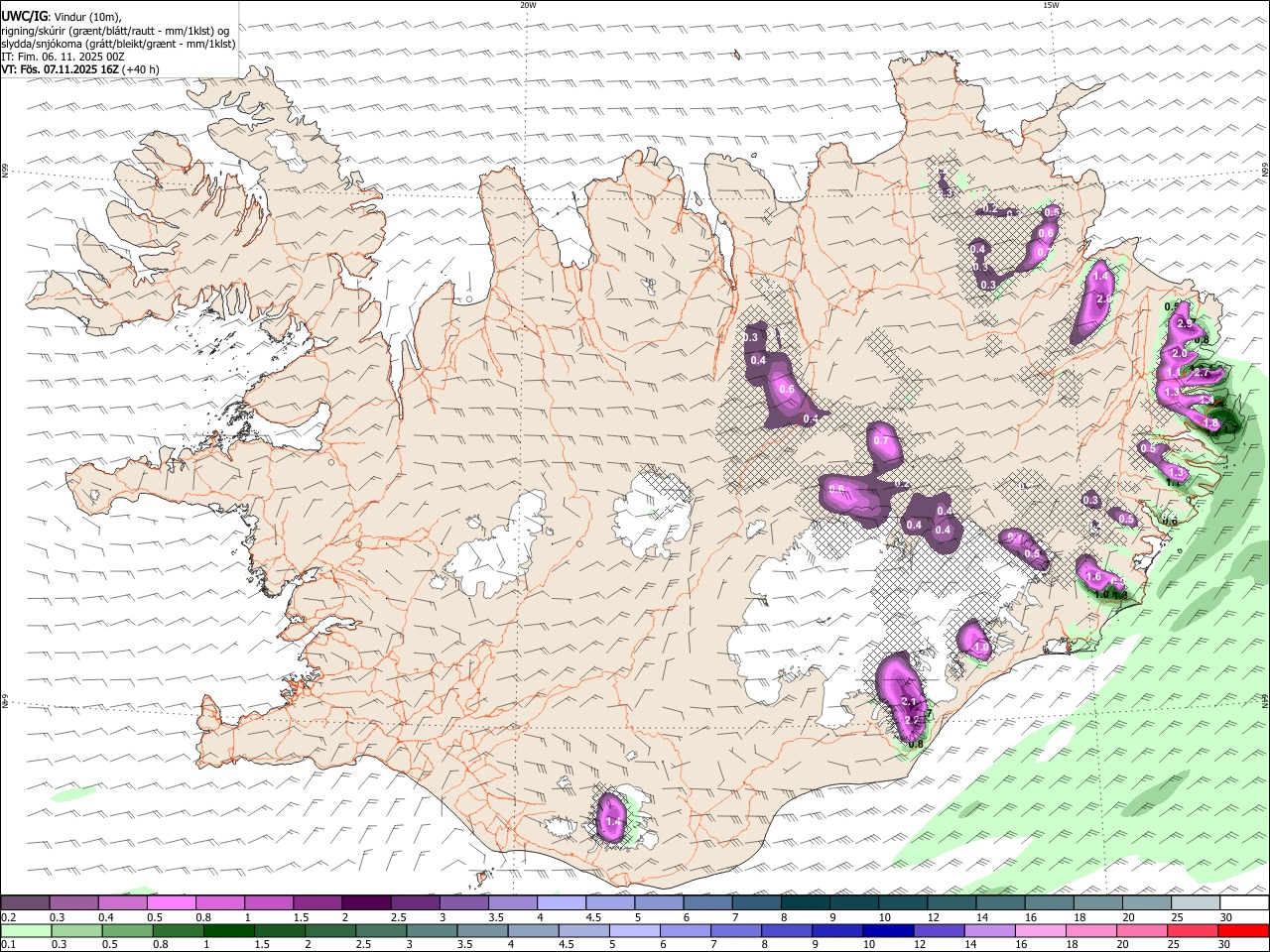Click the '15W' longitude label
This screenshot has width=1270, height=952.
(1051, 5)
